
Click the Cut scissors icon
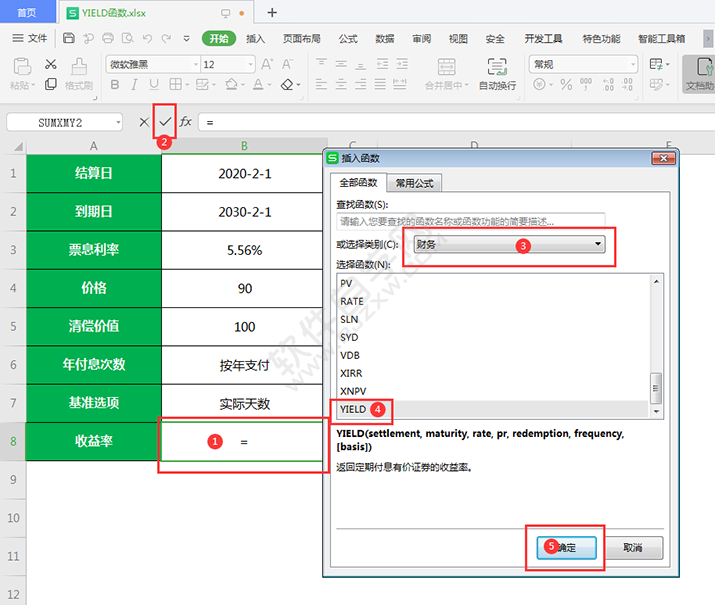[51, 64]
